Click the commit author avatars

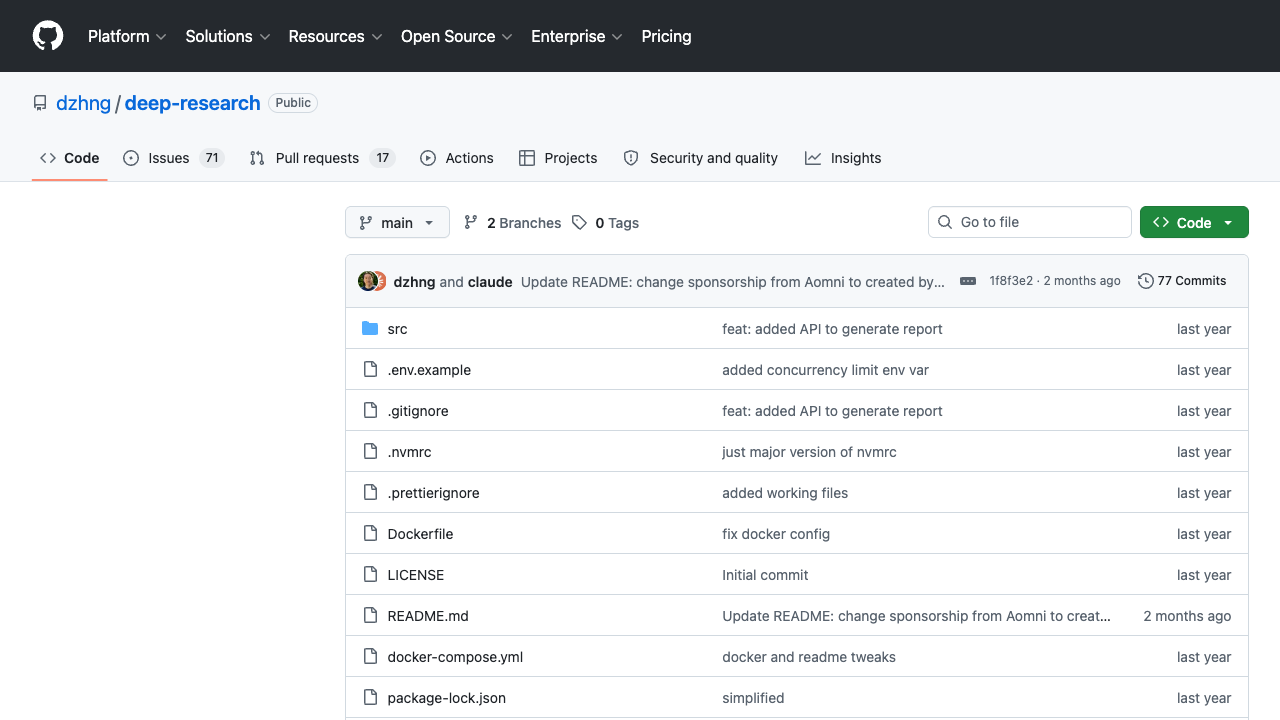tap(372, 281)
